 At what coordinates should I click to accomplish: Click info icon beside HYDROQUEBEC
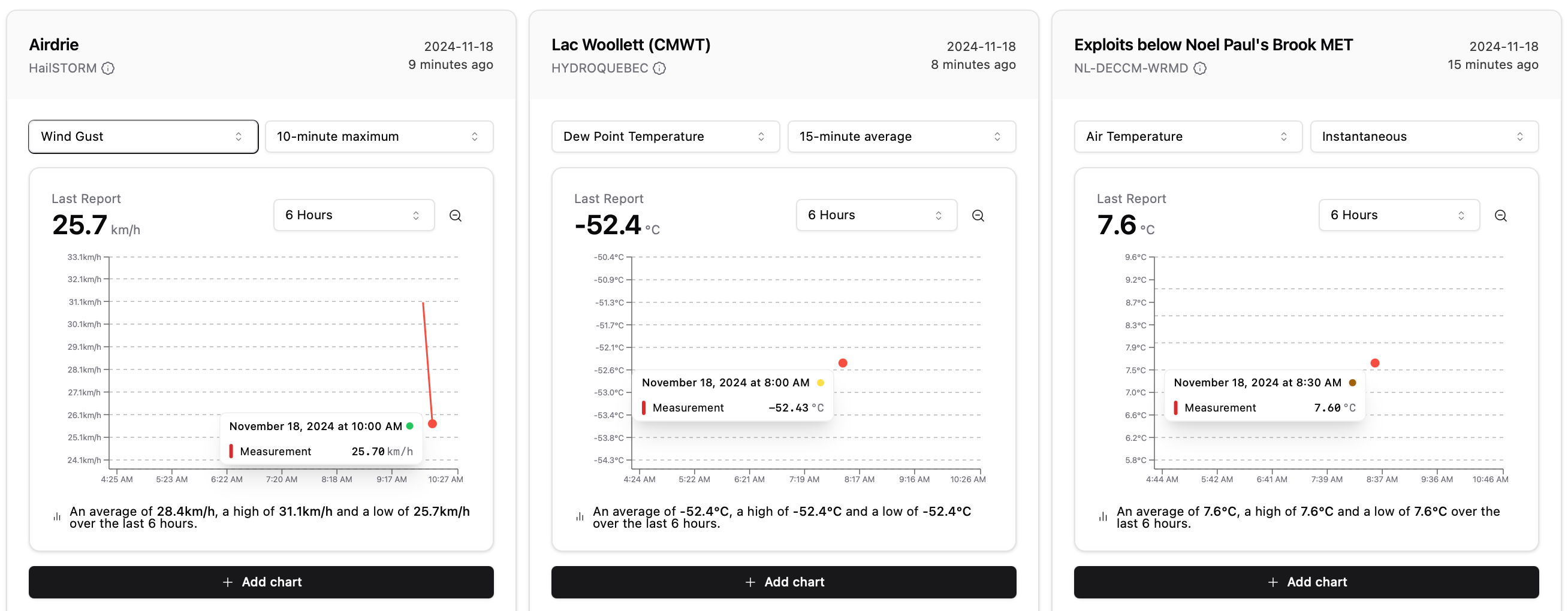659,68
